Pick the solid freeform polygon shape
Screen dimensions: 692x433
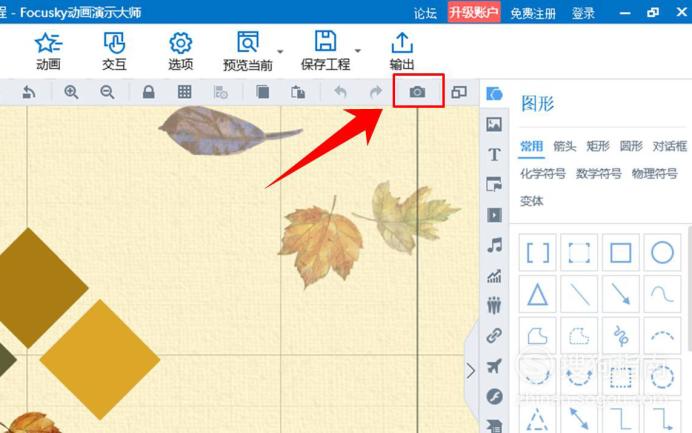[x=538, y=336]
